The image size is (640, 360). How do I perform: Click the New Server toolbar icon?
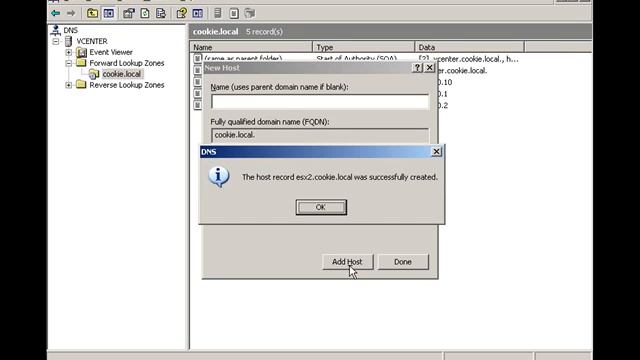(218, 13)
